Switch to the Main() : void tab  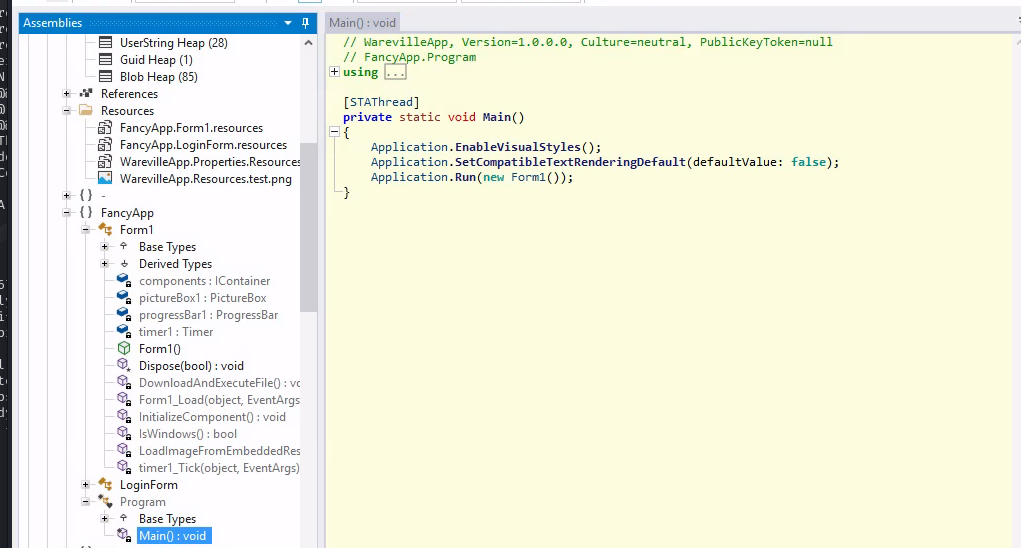click(362, 23)
